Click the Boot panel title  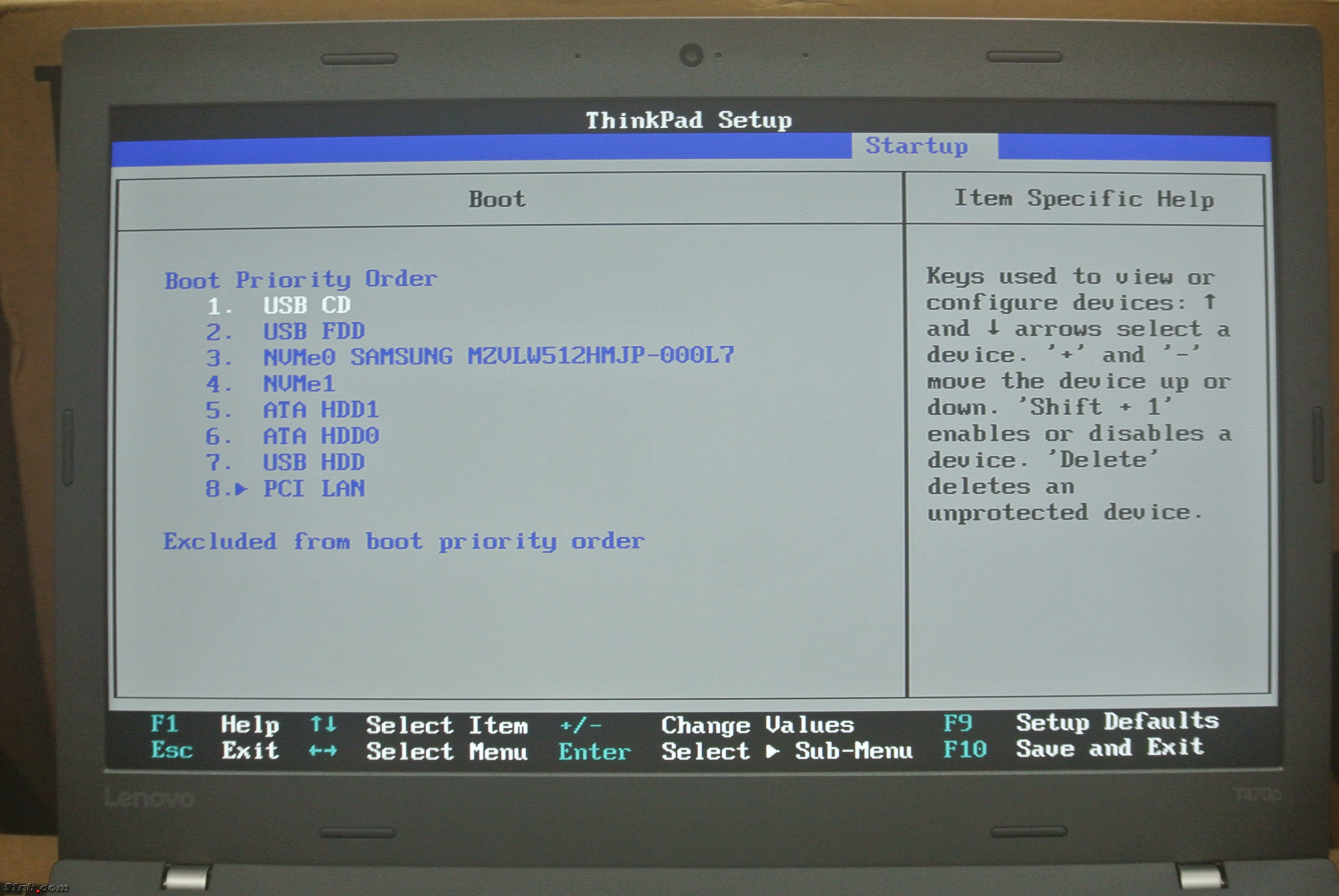point(497,199)
